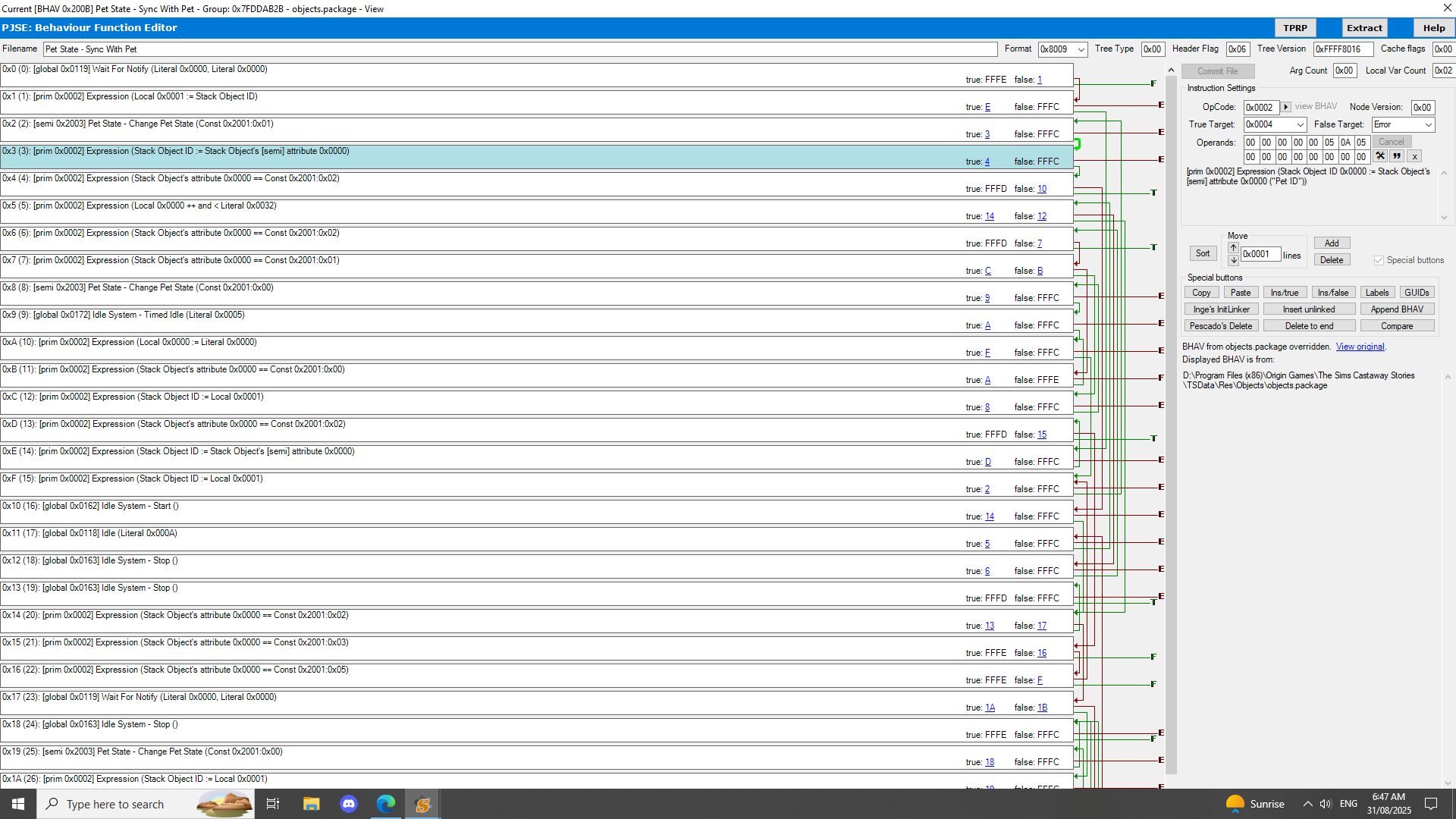This screenshot has width=1456, height=819.
Task: Click the Compare button
Action: 1397,326
